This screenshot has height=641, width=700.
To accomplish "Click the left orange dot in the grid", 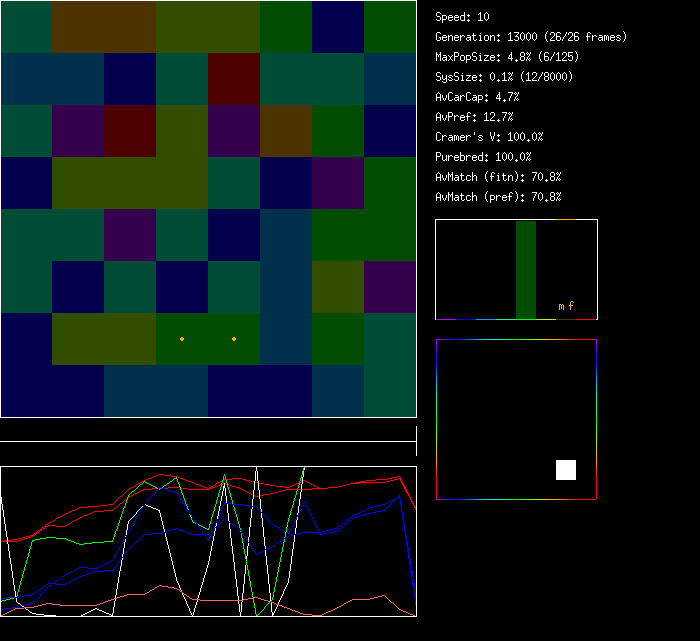I will tap(182, 339).
